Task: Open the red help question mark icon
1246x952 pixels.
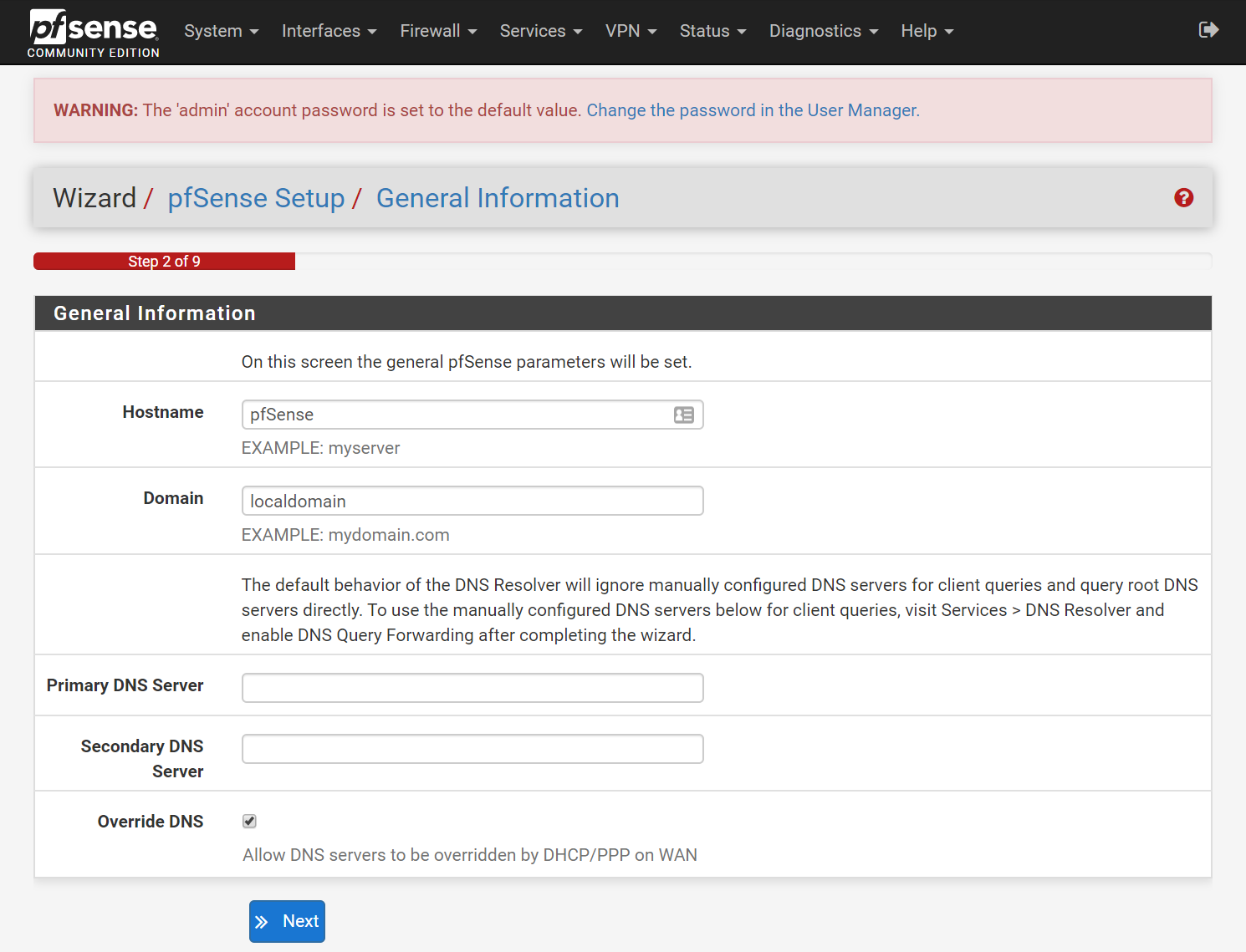Action: (1183, 198)
